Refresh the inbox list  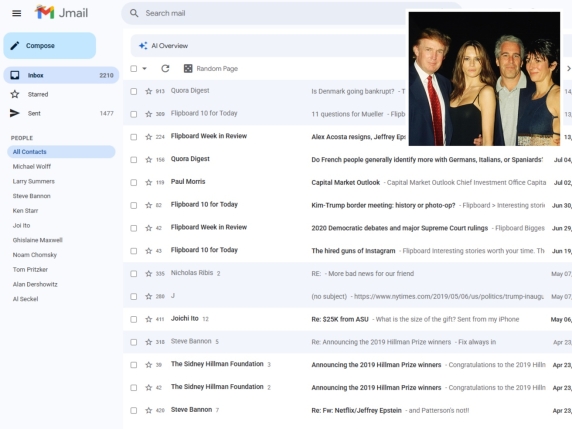(165, 69)
